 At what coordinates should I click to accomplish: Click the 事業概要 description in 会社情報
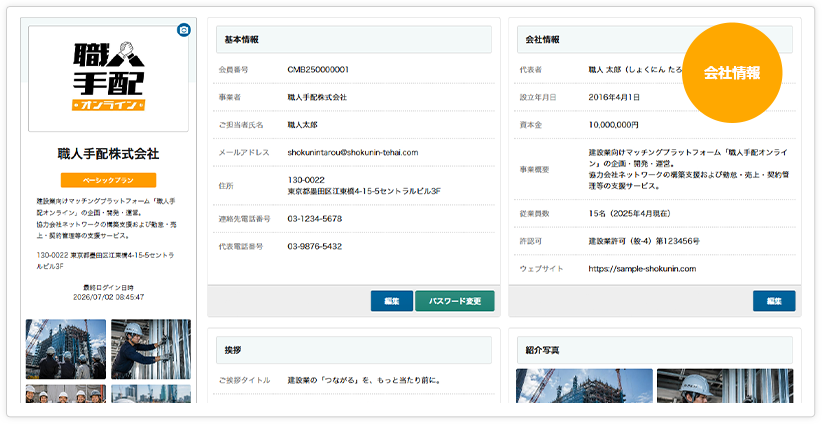688,169
